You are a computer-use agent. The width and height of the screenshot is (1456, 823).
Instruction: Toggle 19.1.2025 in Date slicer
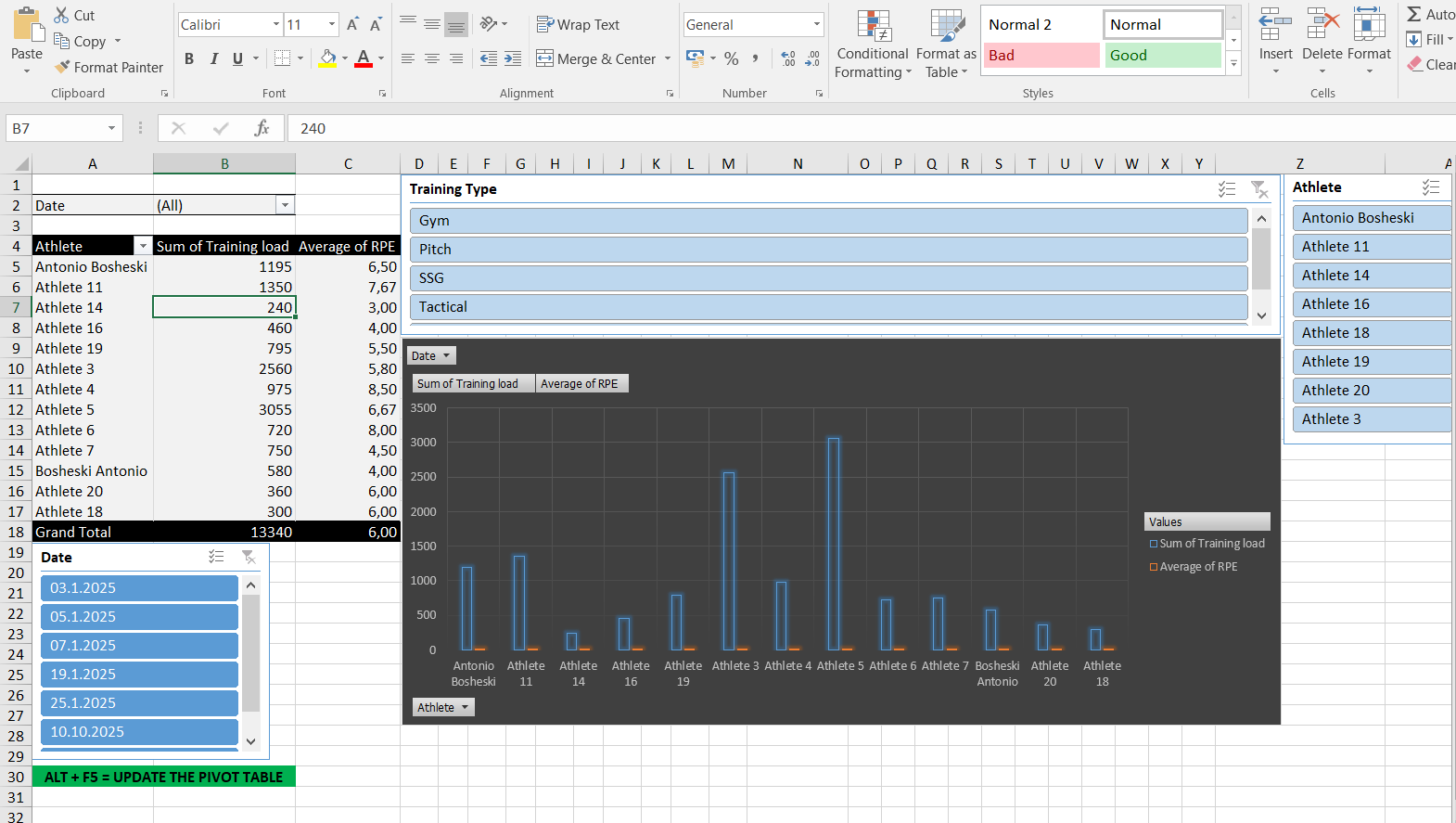[139, 674]
